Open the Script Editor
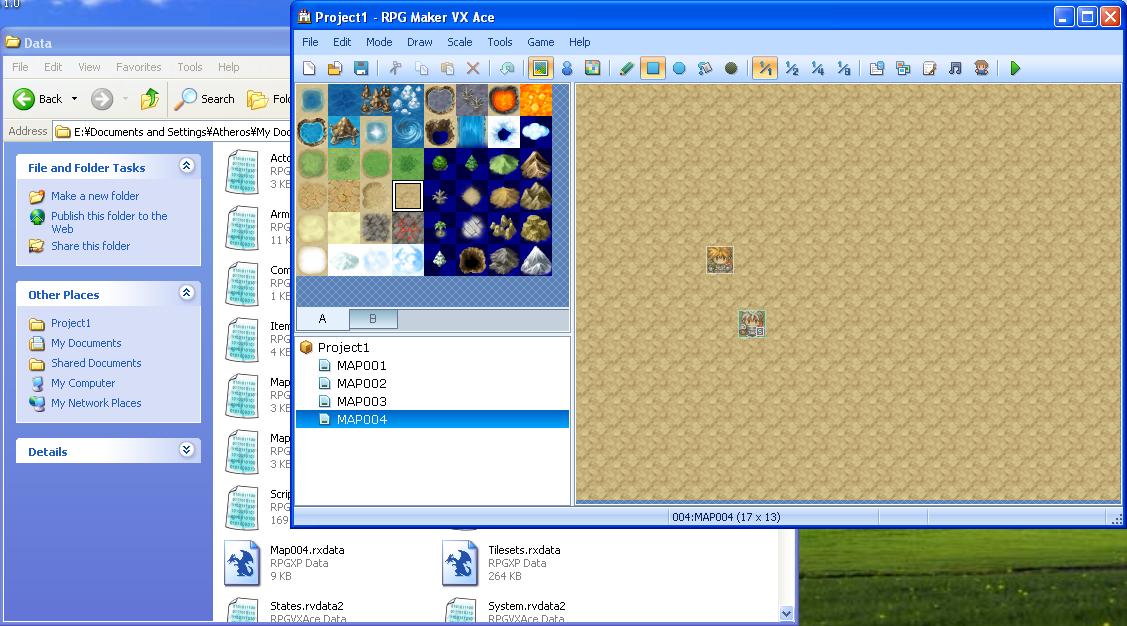This screenshot has height=626, width=1127. click(931, 68)
